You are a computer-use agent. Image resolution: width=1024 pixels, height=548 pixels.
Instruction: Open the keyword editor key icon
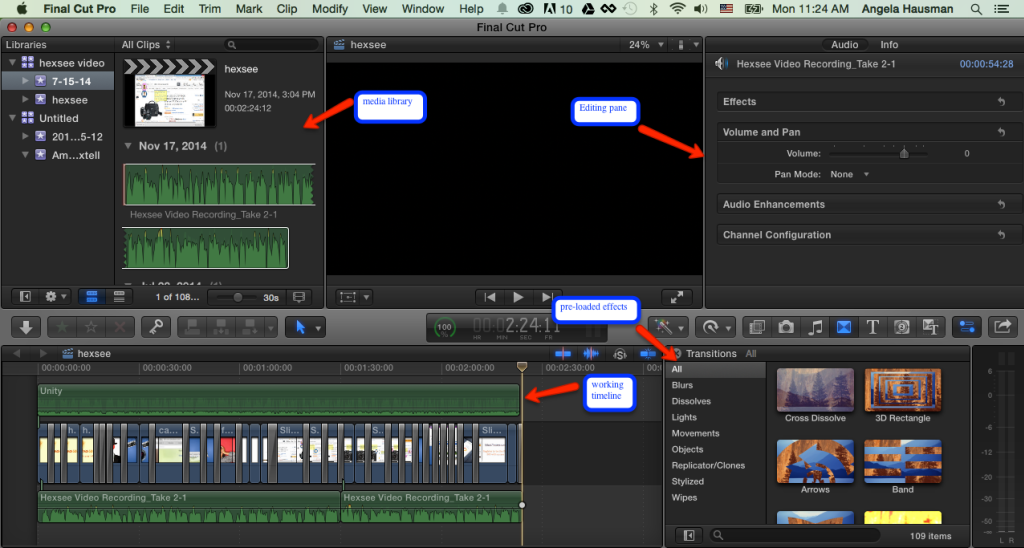(156, 327)
